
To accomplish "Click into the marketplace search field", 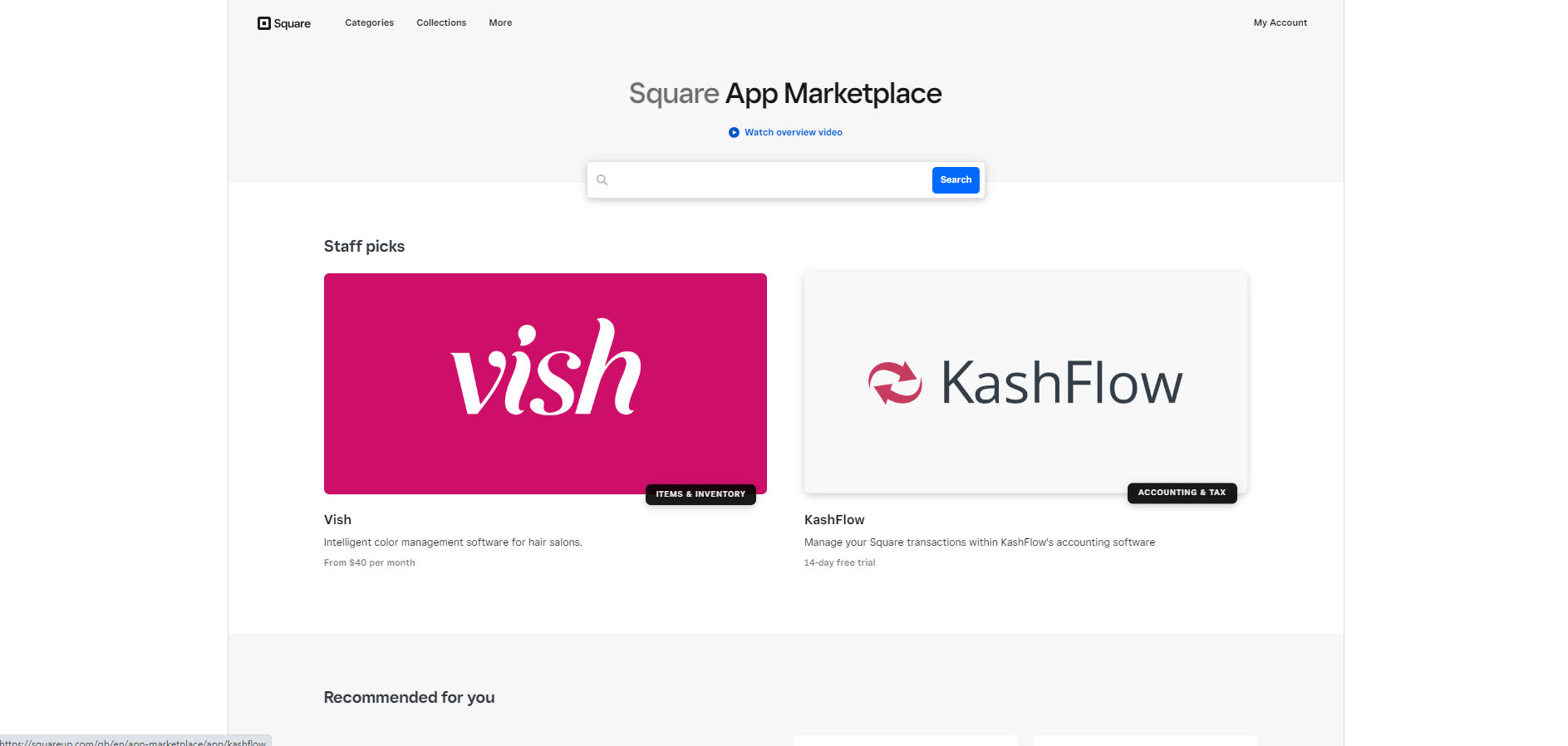I will [769, 180].
